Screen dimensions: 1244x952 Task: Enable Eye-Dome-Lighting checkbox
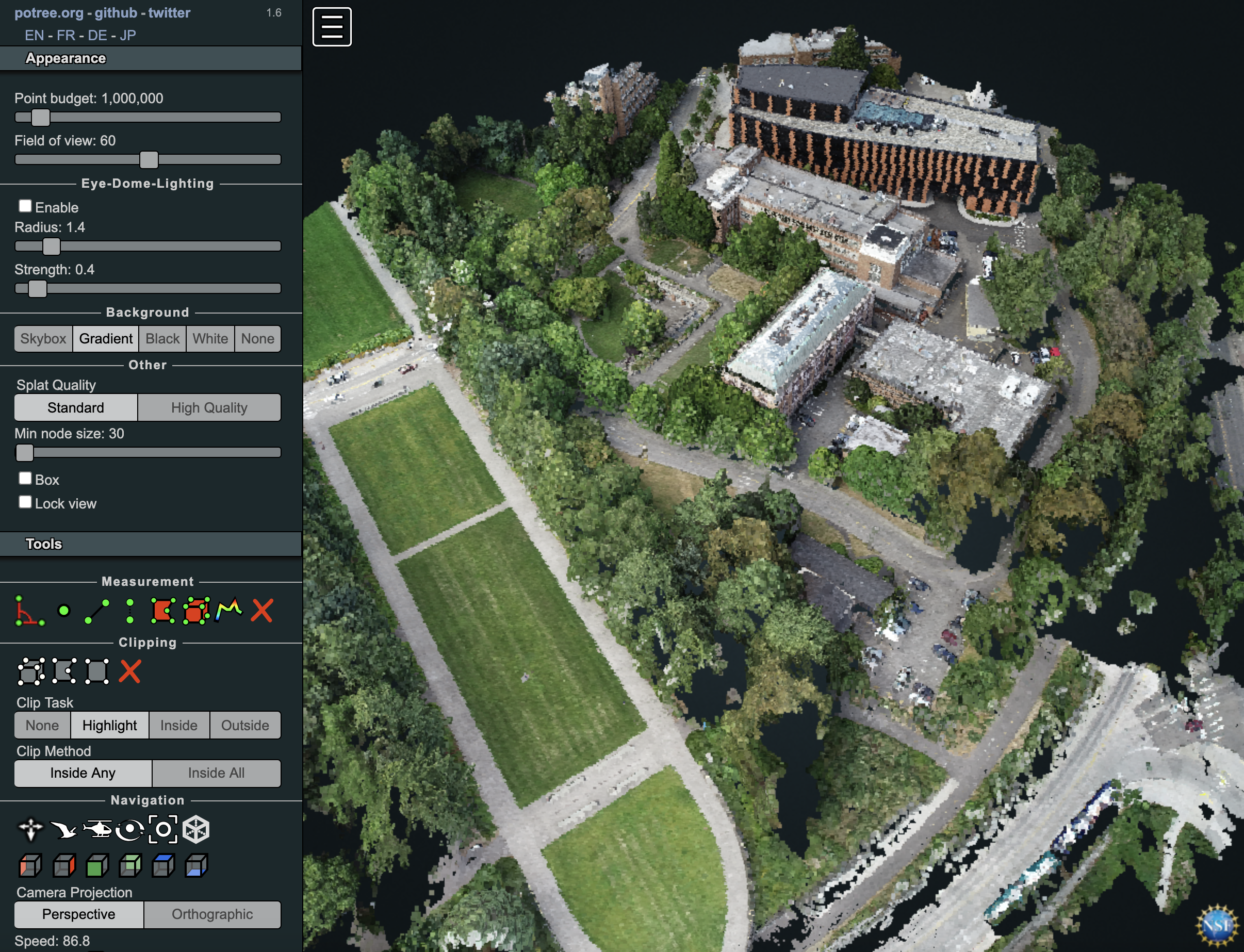tap(25, 206)
